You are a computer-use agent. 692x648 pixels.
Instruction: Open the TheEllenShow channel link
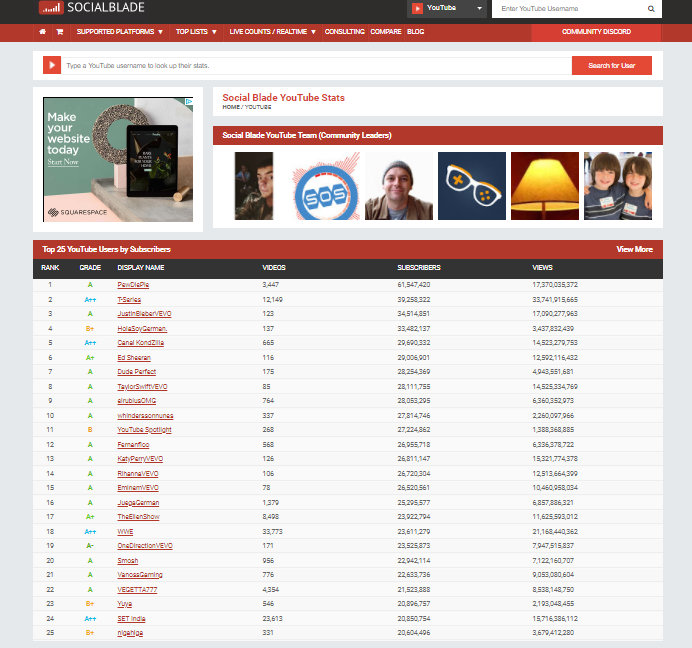pyautogui.click(x=139, y=517)
